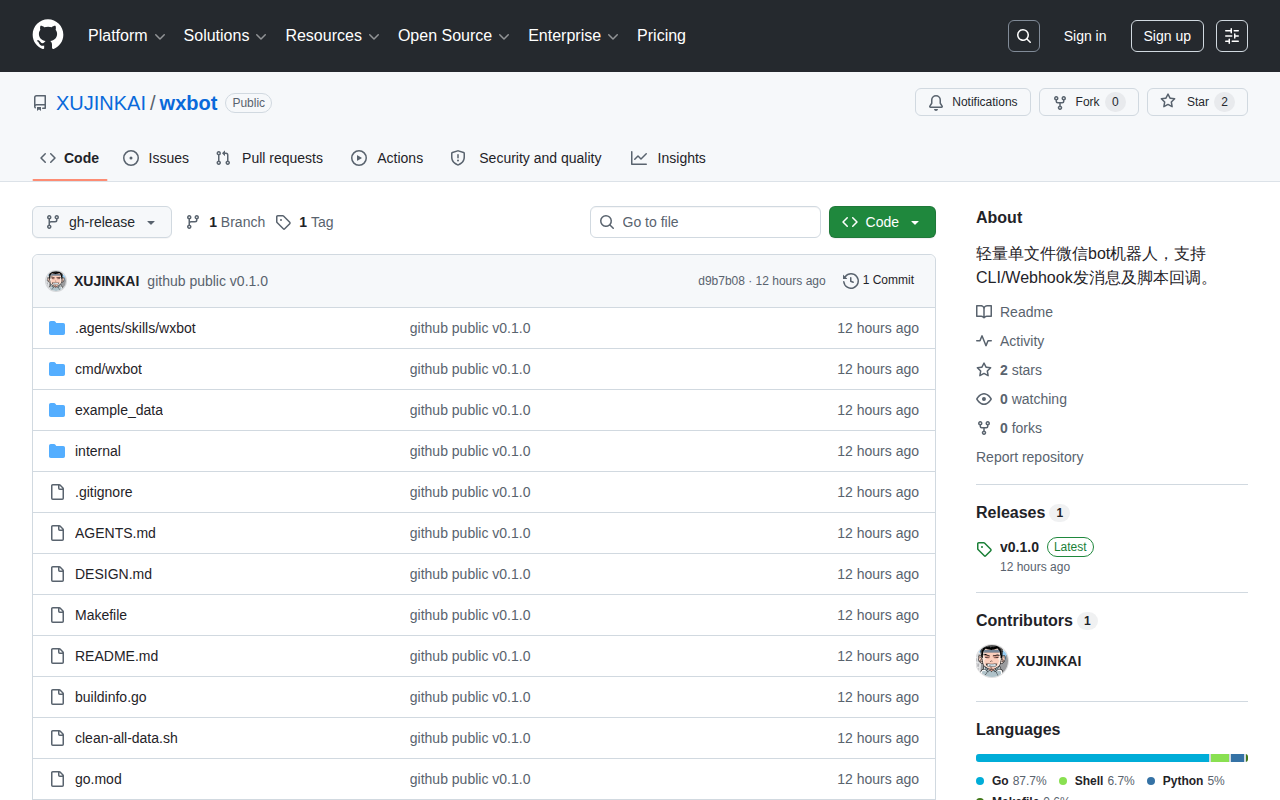Viewport: 1280px width, 800px height.
Task: Expand the Platform menu
Action: pyautogui.click(x=126, y=36)
